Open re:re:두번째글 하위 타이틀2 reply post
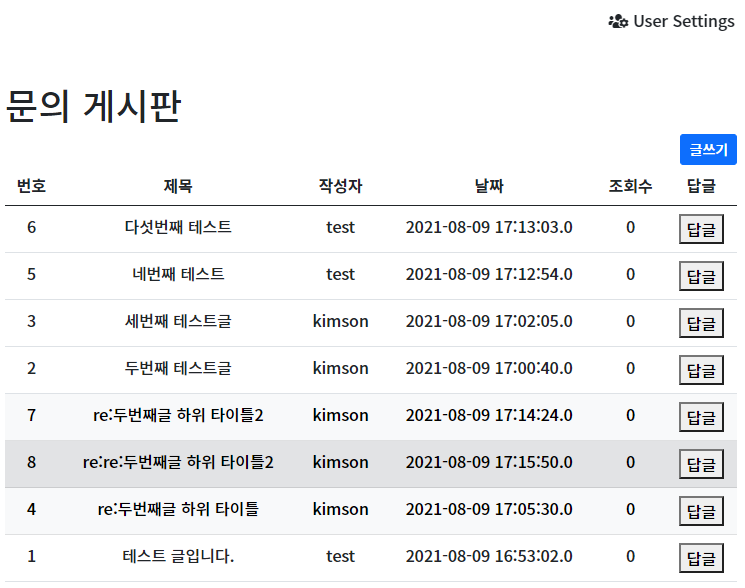The height and width of the screenshot is (588, 745). (x=178, y=462)
